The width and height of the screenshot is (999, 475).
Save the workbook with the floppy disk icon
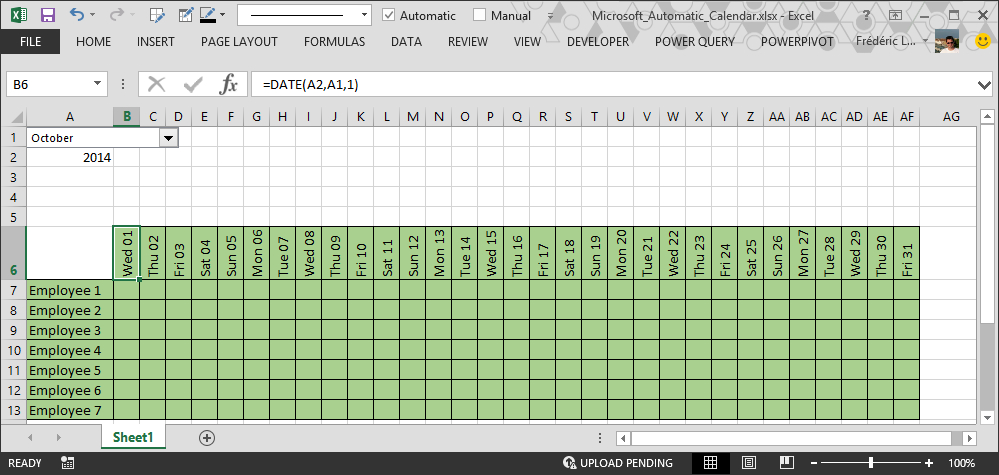pos(47,15)
